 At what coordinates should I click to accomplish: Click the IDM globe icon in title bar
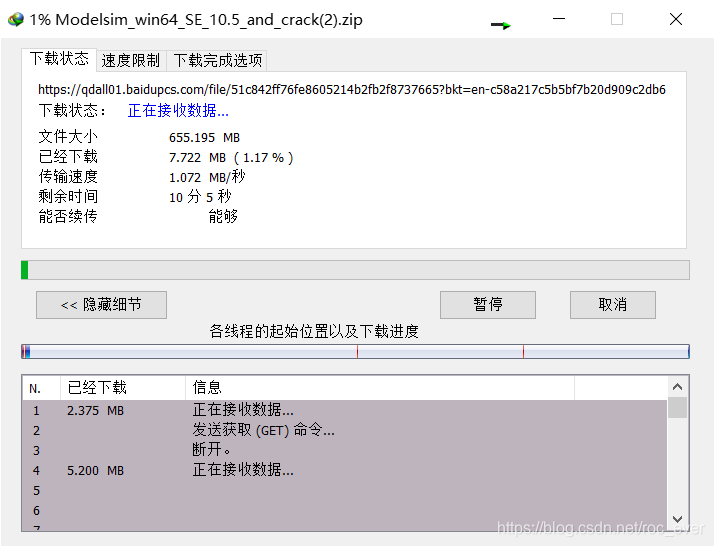coord(16,20)
